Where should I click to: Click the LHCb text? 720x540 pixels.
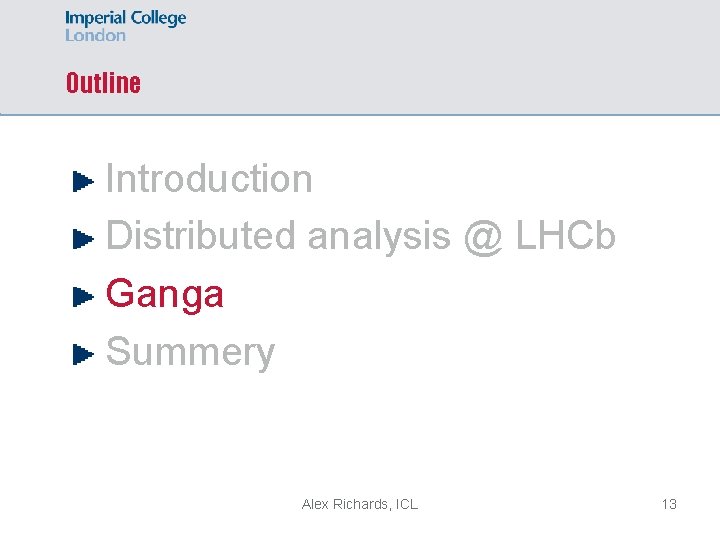point(565,235)
